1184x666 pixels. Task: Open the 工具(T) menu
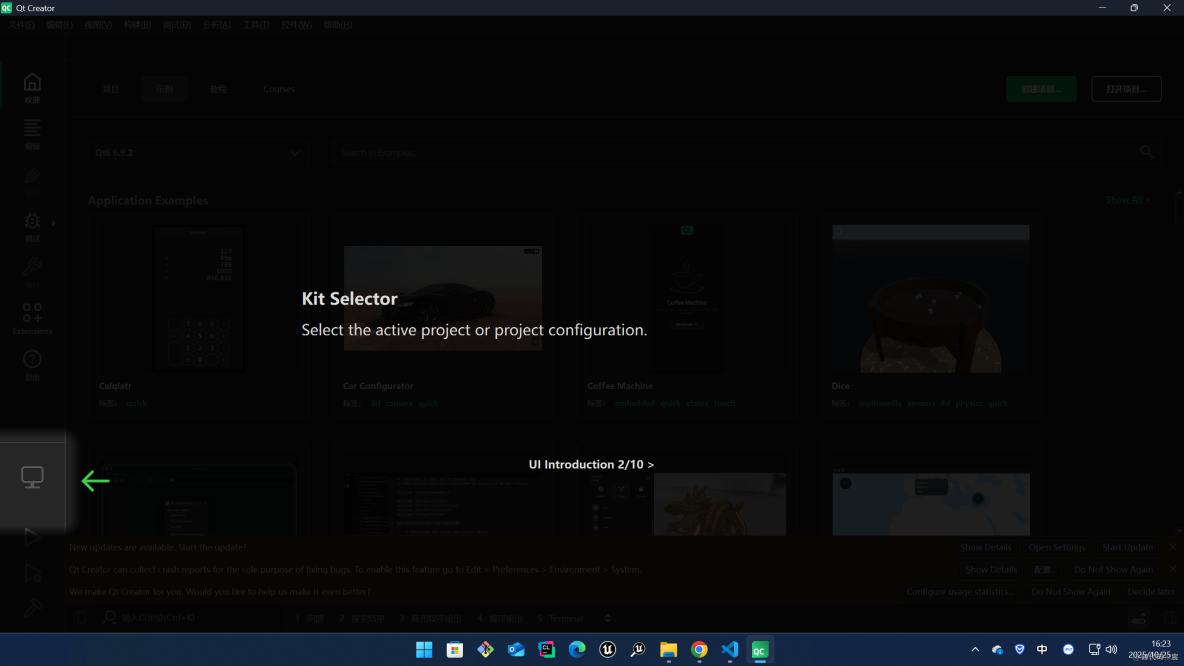coord(256,25)
